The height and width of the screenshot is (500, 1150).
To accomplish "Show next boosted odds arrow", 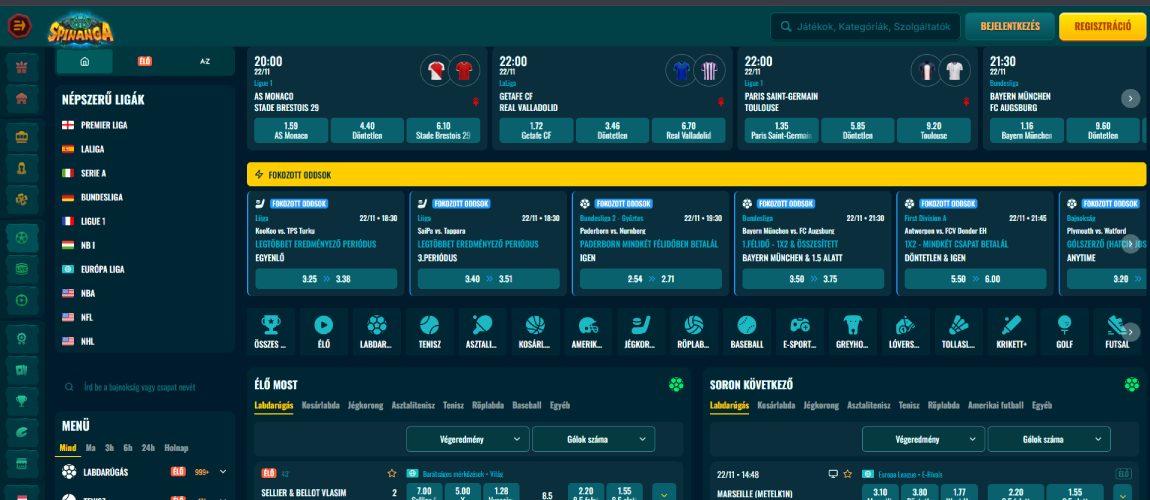I will 1131,244.
